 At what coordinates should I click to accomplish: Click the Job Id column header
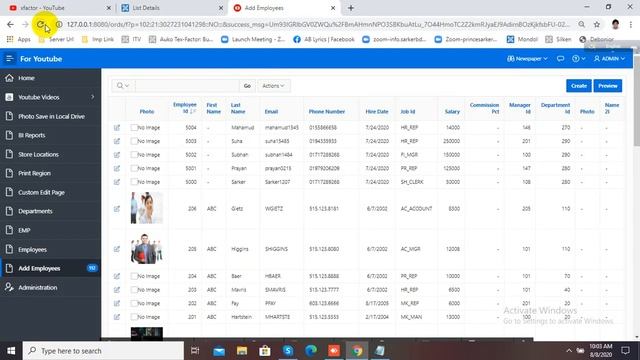tap(407, 111)
